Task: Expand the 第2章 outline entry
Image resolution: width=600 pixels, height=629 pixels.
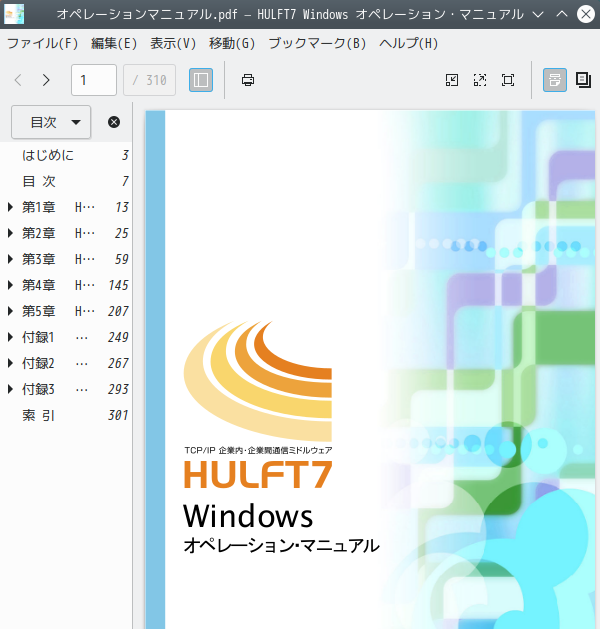Action: (10, 233)
